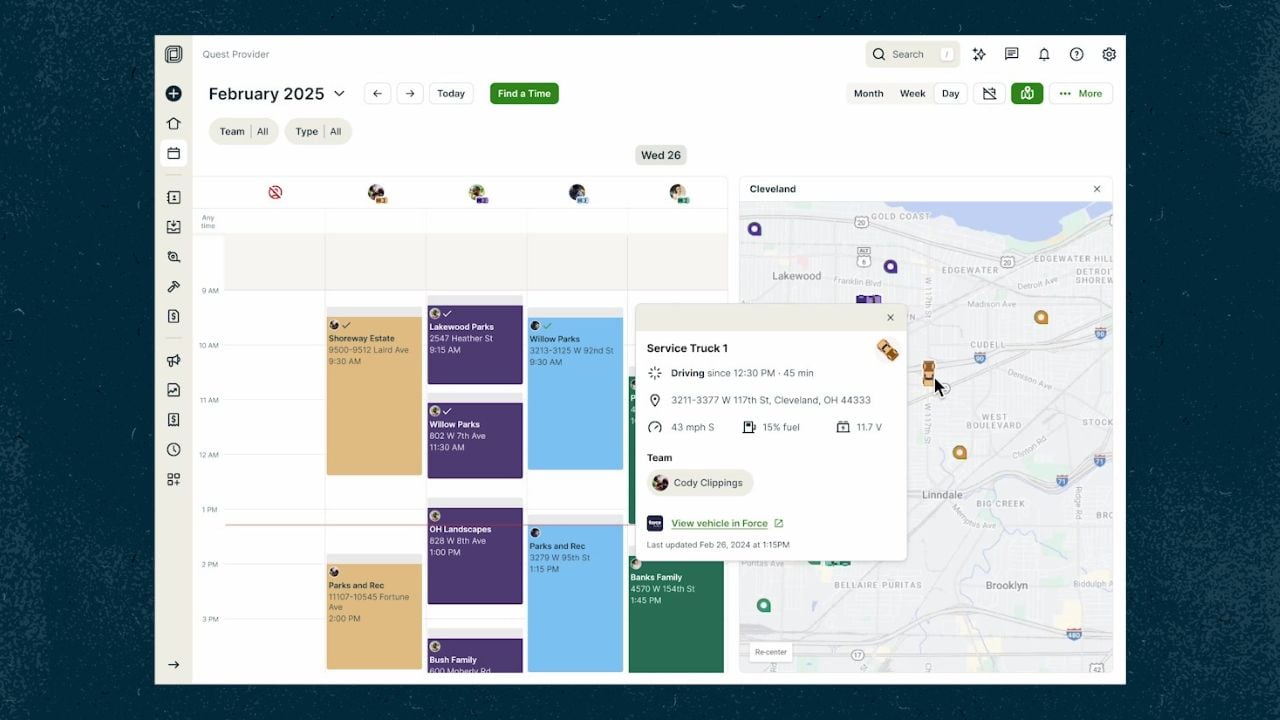Open Willow Parks 11:30 AM purple visit
Viewport: 1280px width, 720px height.
475,440
